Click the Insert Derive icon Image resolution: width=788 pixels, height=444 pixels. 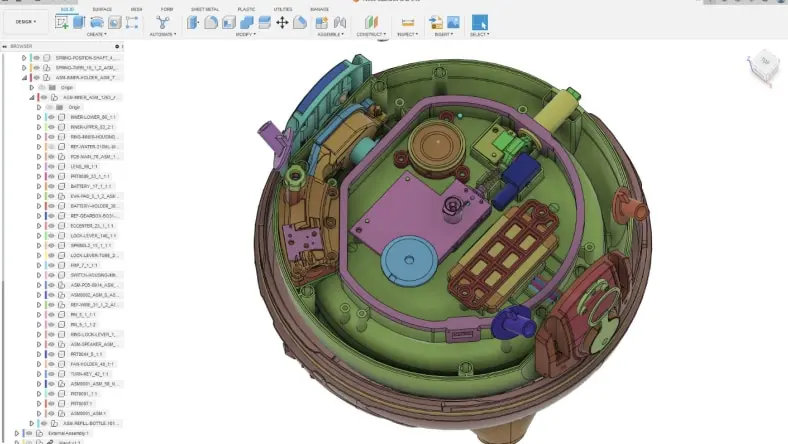436,22
